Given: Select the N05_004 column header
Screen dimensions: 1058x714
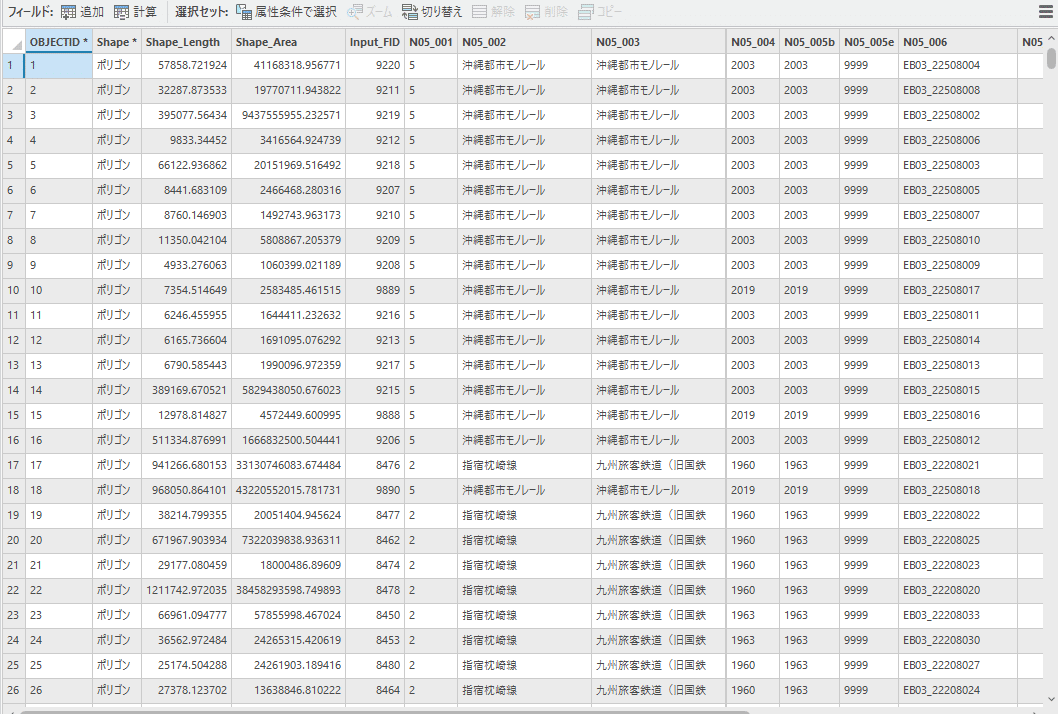Looking at the screenshot, I should [x=753, y=42].
